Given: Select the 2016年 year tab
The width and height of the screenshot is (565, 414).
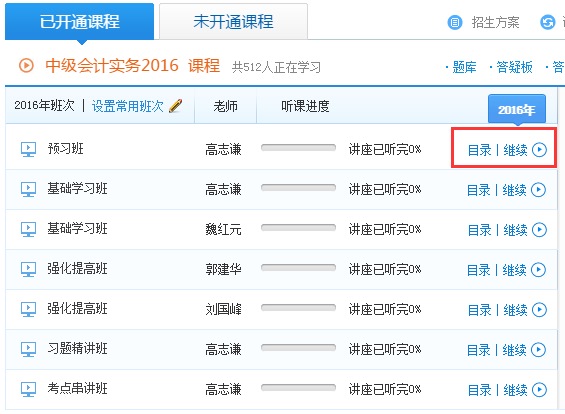Looking at the screenshot, I should click(x=517, y=109).
